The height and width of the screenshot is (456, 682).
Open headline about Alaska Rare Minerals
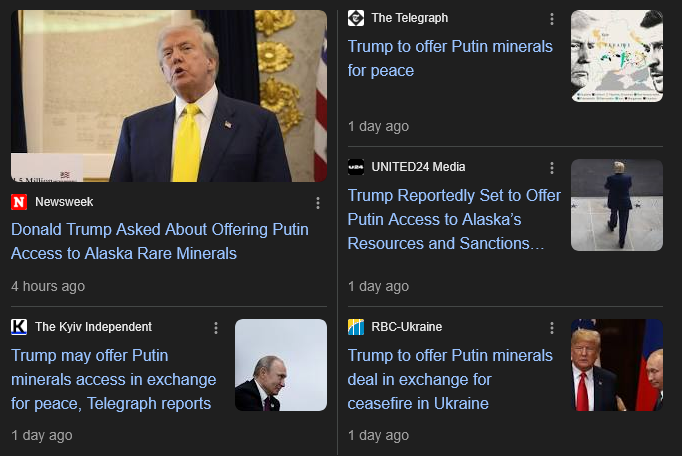160,241
